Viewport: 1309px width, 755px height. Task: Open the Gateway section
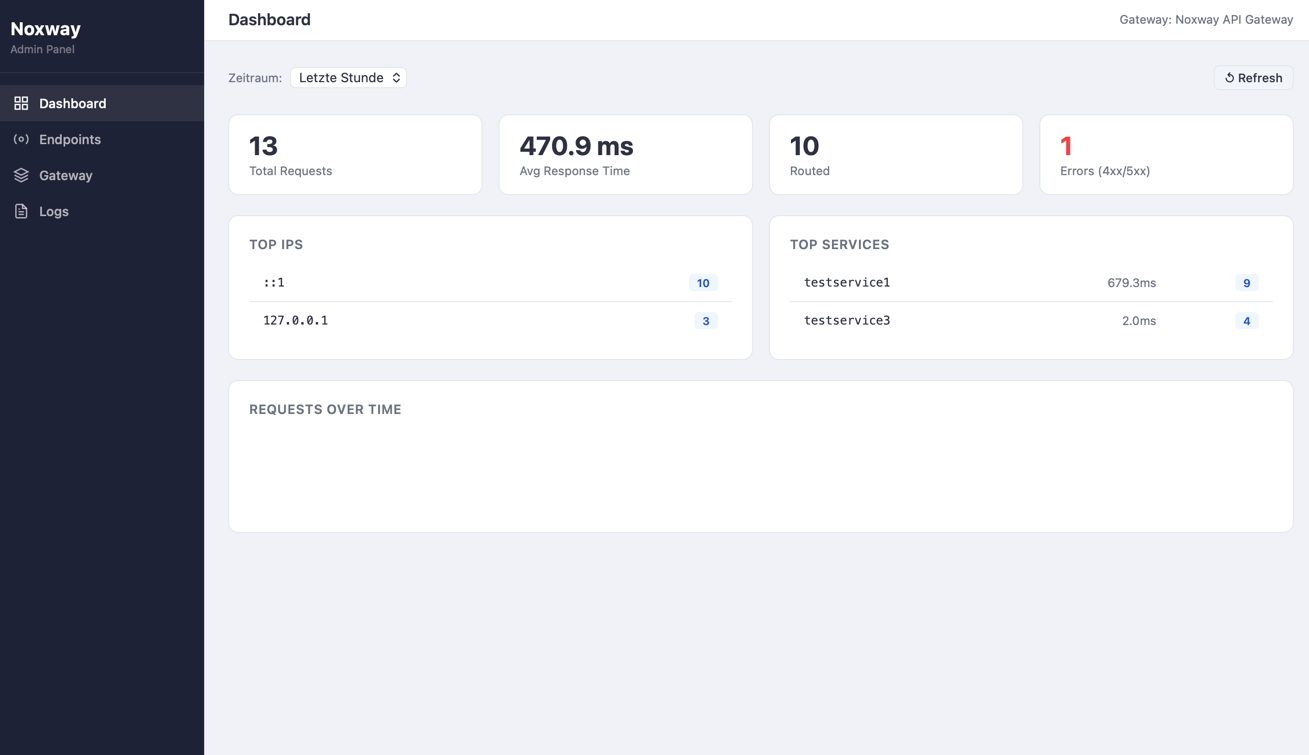click(102, 175)
